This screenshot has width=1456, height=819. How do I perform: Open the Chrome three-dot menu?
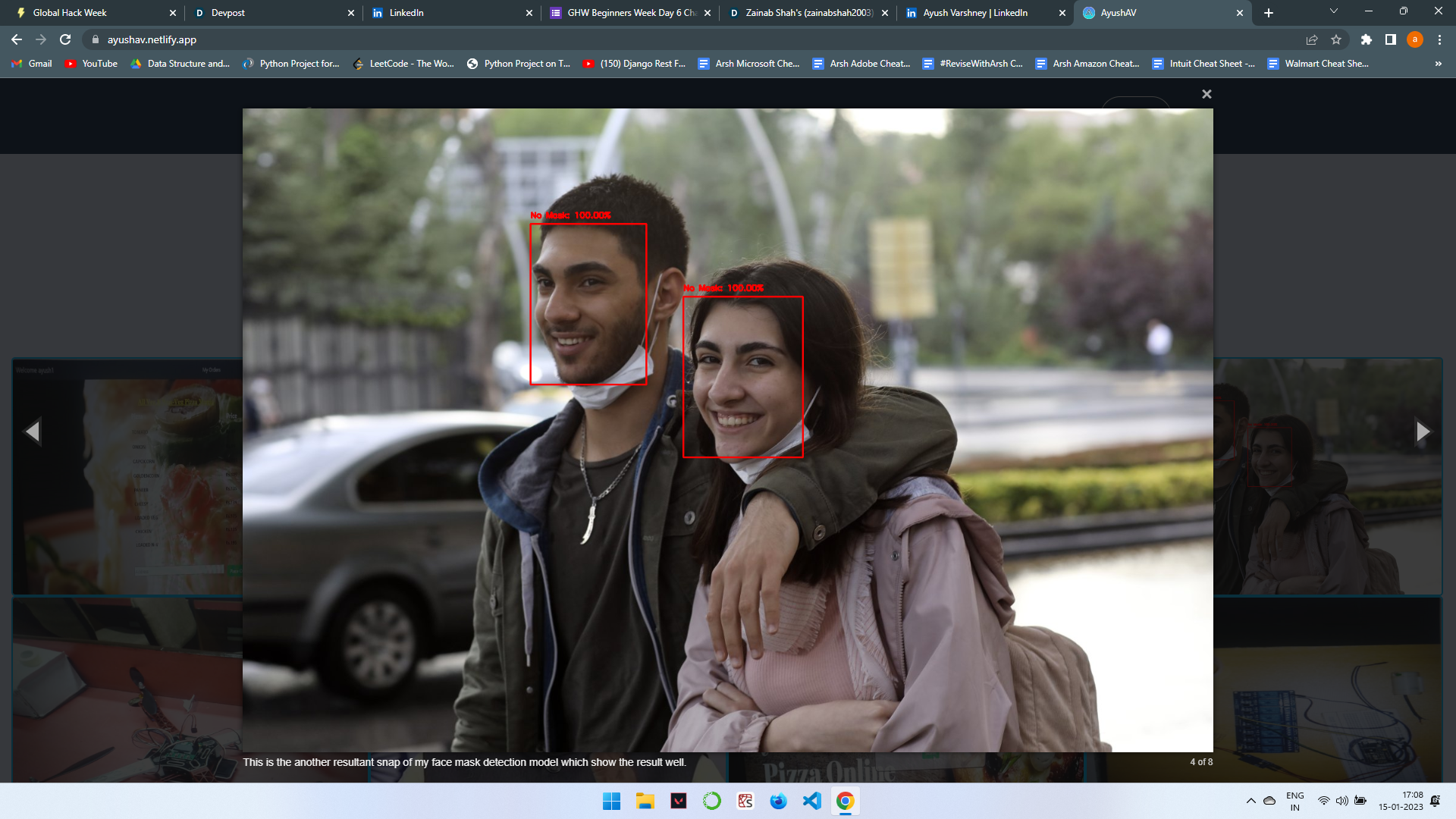[1439, 39]
